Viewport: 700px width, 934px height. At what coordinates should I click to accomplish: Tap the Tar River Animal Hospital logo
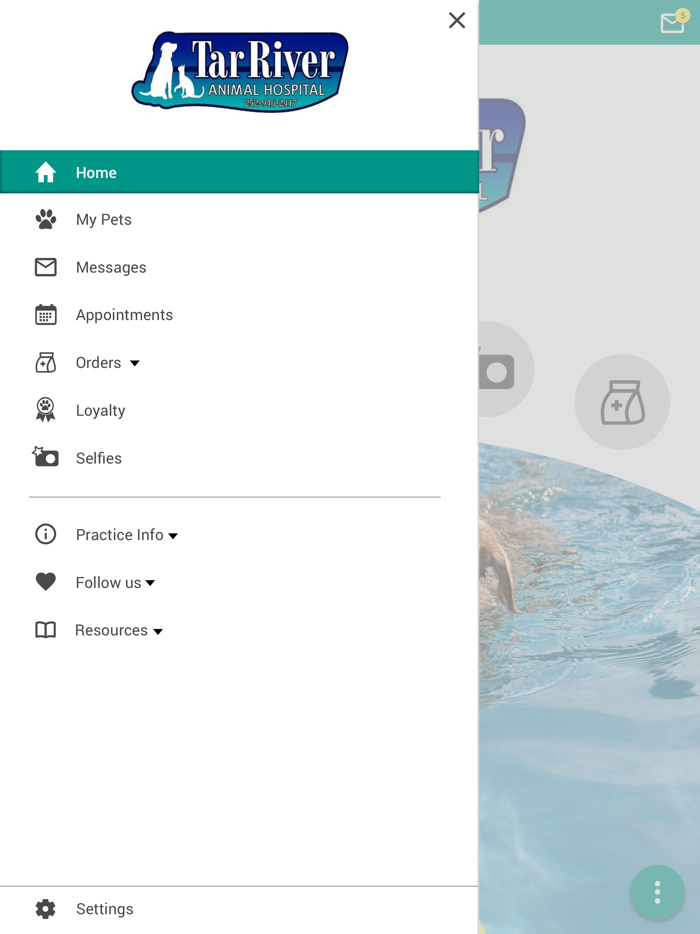click(x=240, y=71)
